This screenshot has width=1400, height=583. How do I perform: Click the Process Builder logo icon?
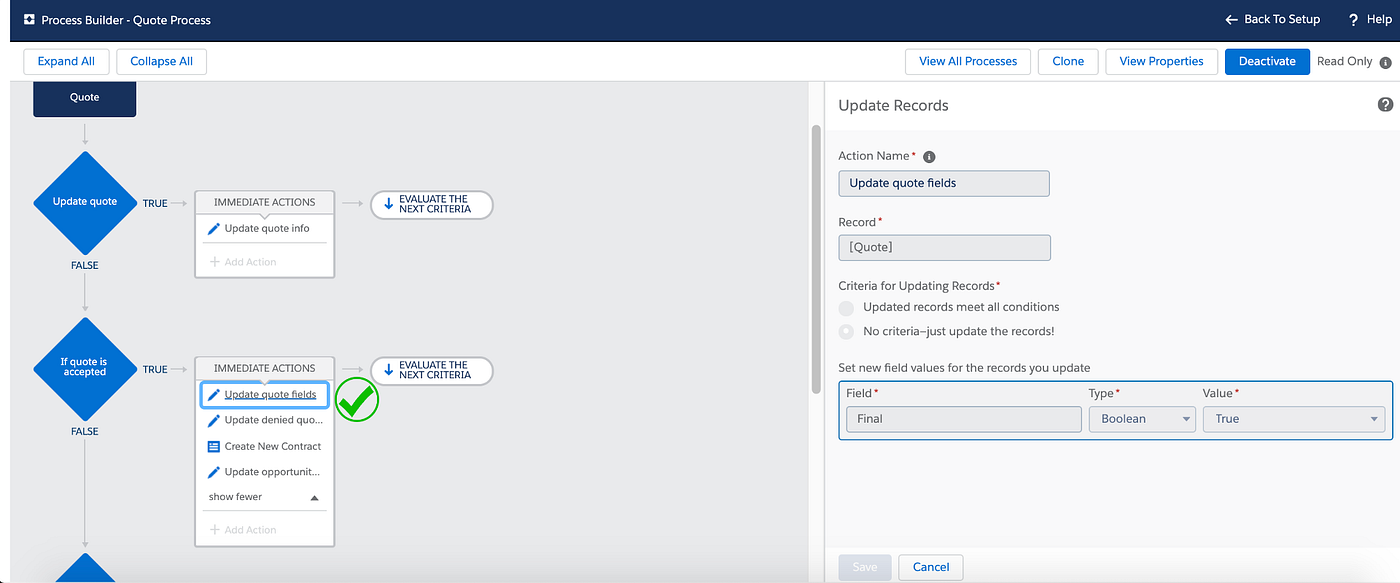click(x=29, y=19)
